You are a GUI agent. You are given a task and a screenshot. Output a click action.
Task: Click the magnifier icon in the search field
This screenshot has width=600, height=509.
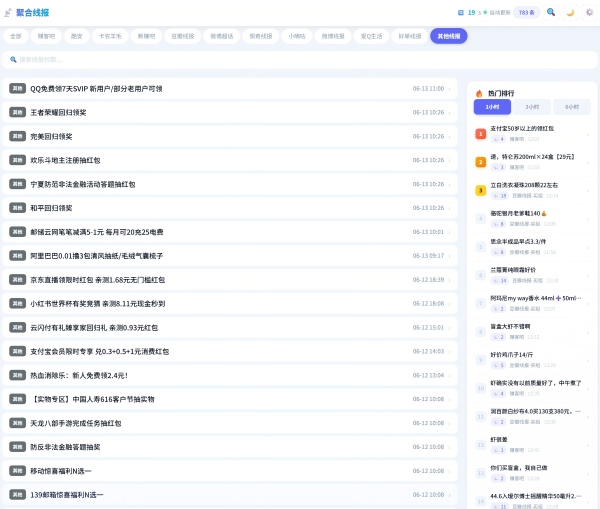pyautogui.click(x=13, y=59)
